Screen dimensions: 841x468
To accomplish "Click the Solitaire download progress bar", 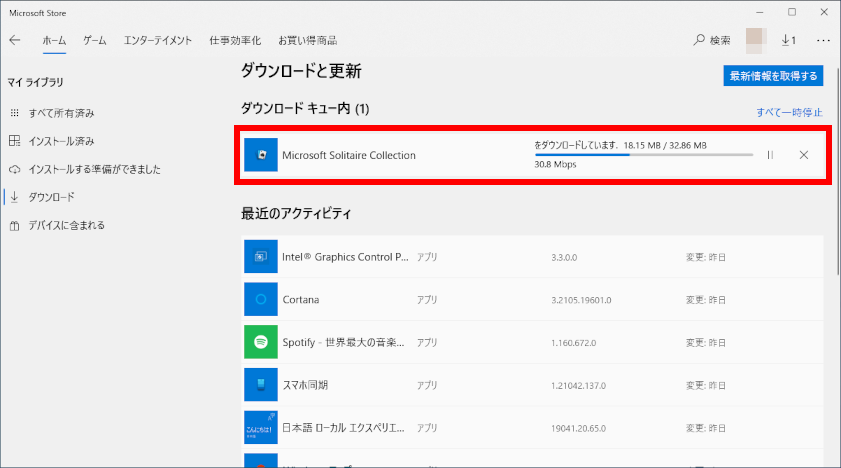I will pos(644,155).
